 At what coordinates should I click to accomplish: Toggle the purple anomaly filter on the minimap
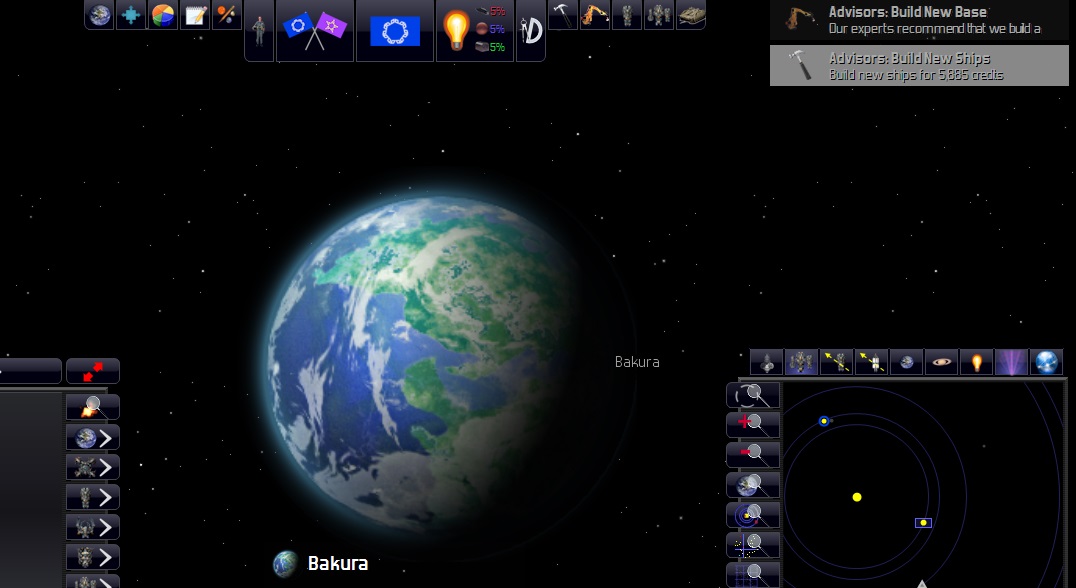(x=1012, y=361)
